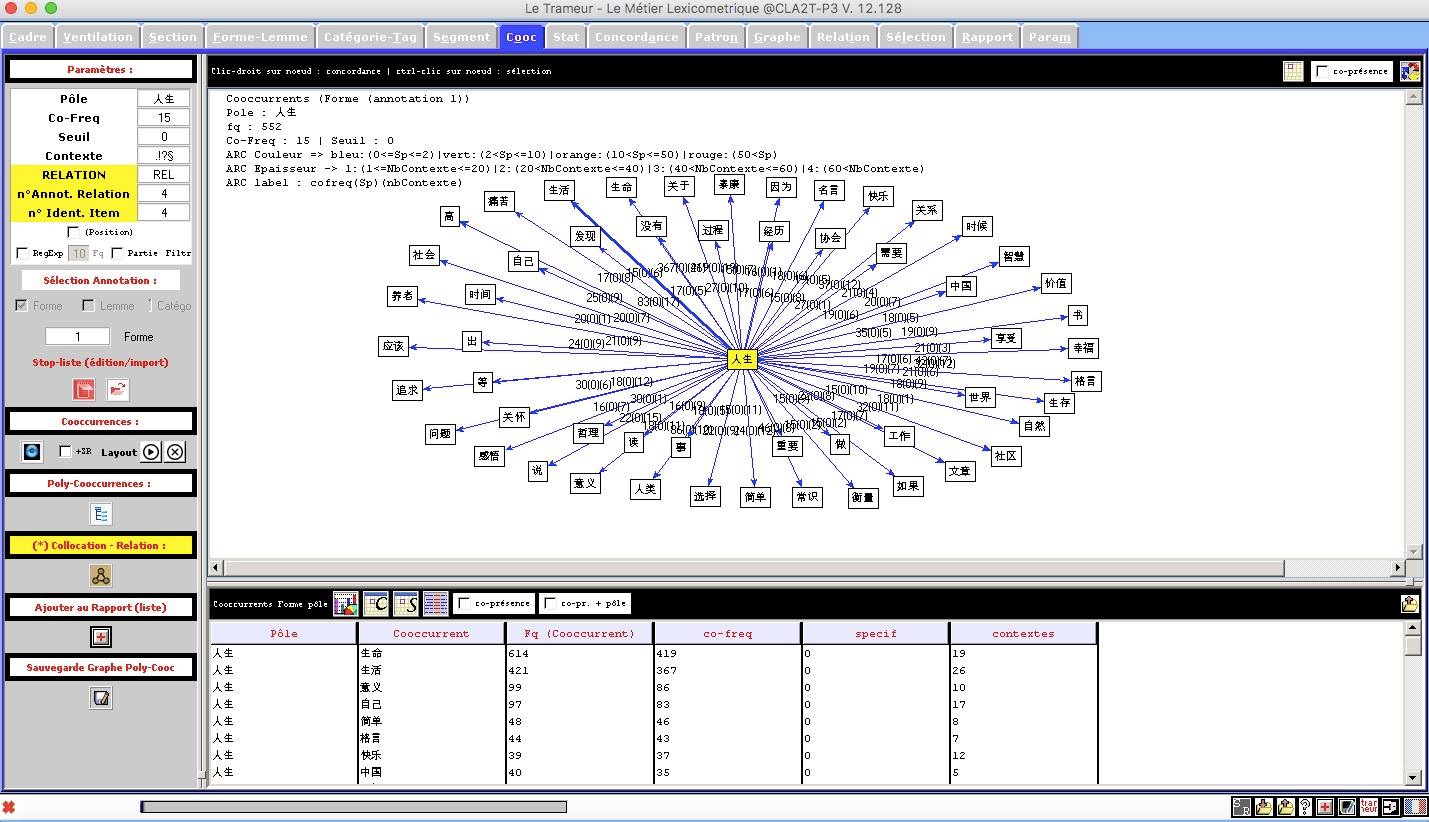This screenshot has height=822, width=1429.
Task: Click the Pôle input field
Action: [x=164, y=99]
